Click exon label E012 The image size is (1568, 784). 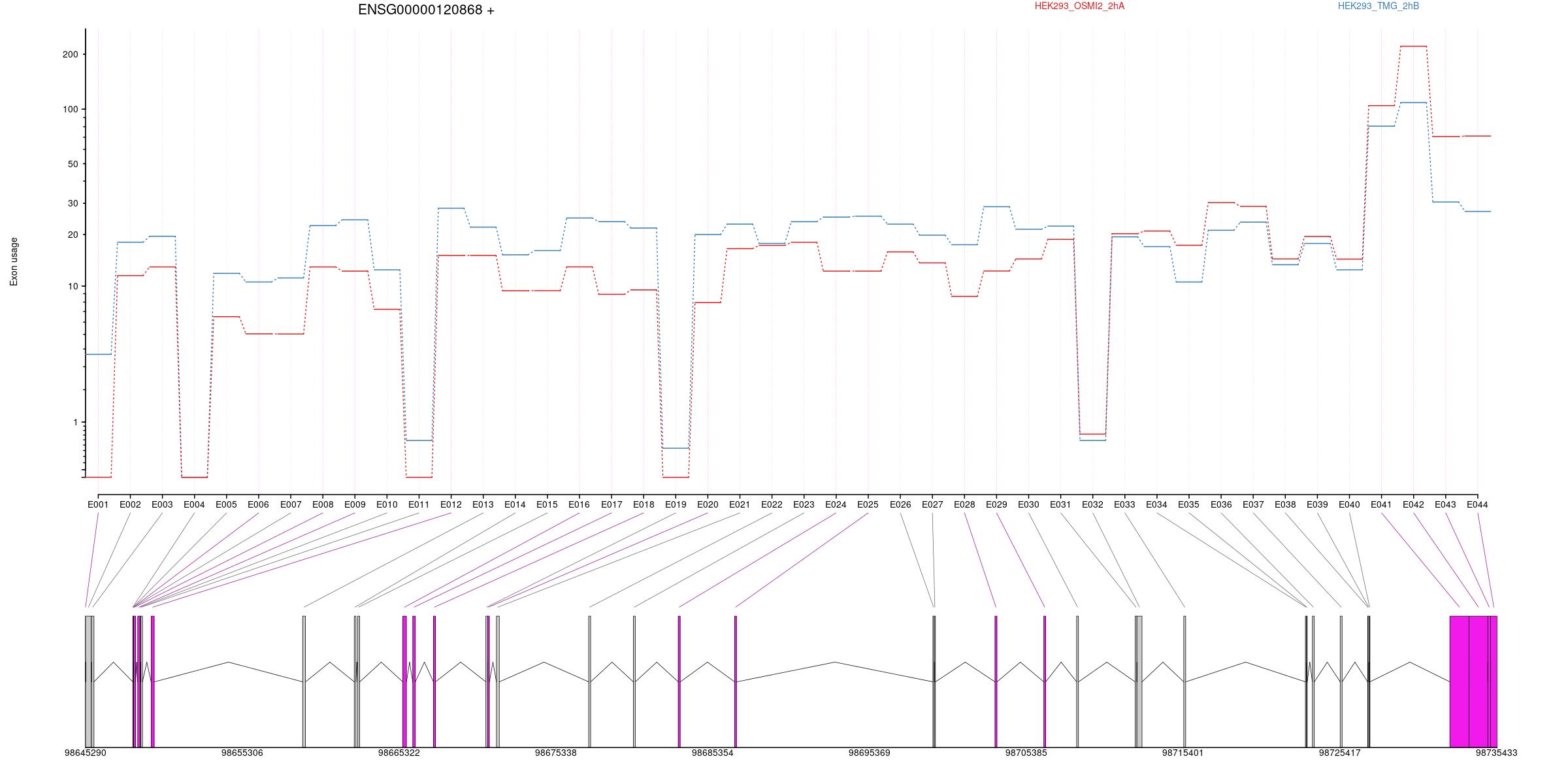(451, 504)
